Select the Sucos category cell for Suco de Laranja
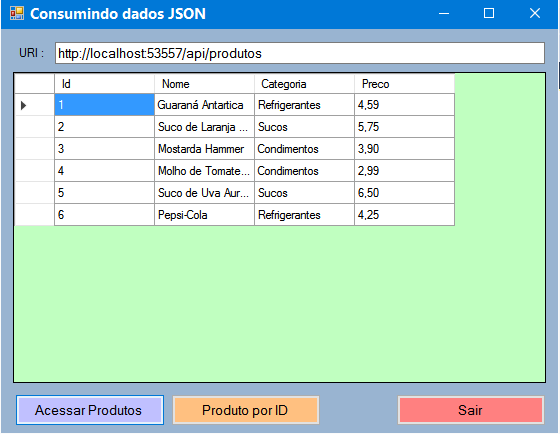 304,127
